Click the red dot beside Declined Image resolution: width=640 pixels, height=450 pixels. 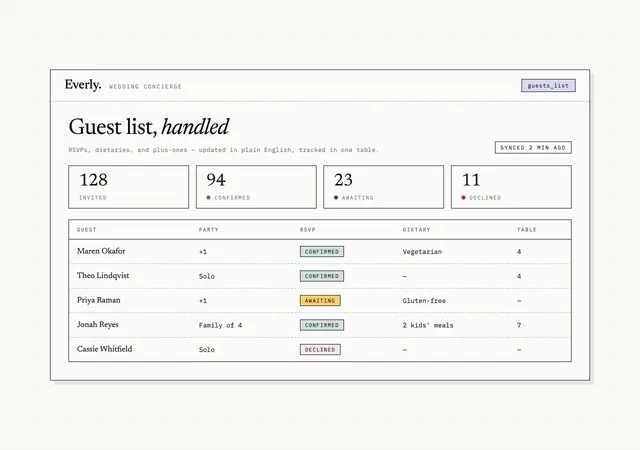[x=463, y=198]
